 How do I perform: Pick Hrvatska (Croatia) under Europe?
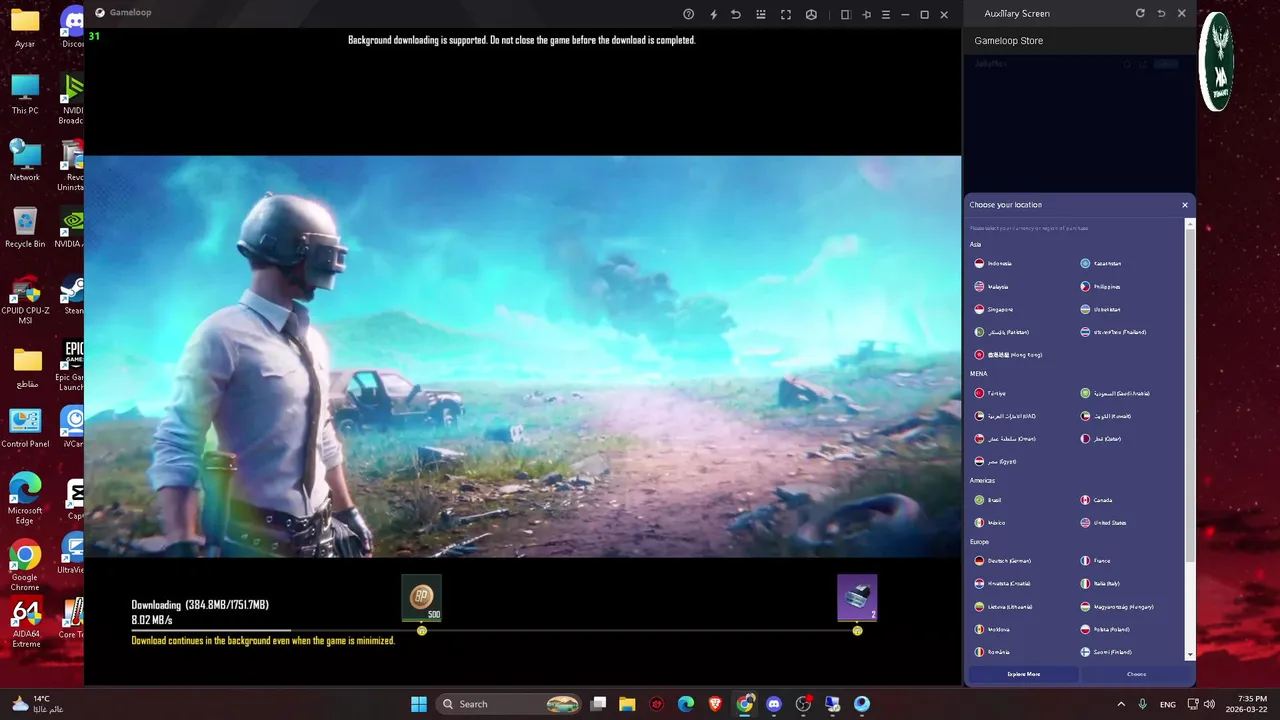(x=1002, y=584)
